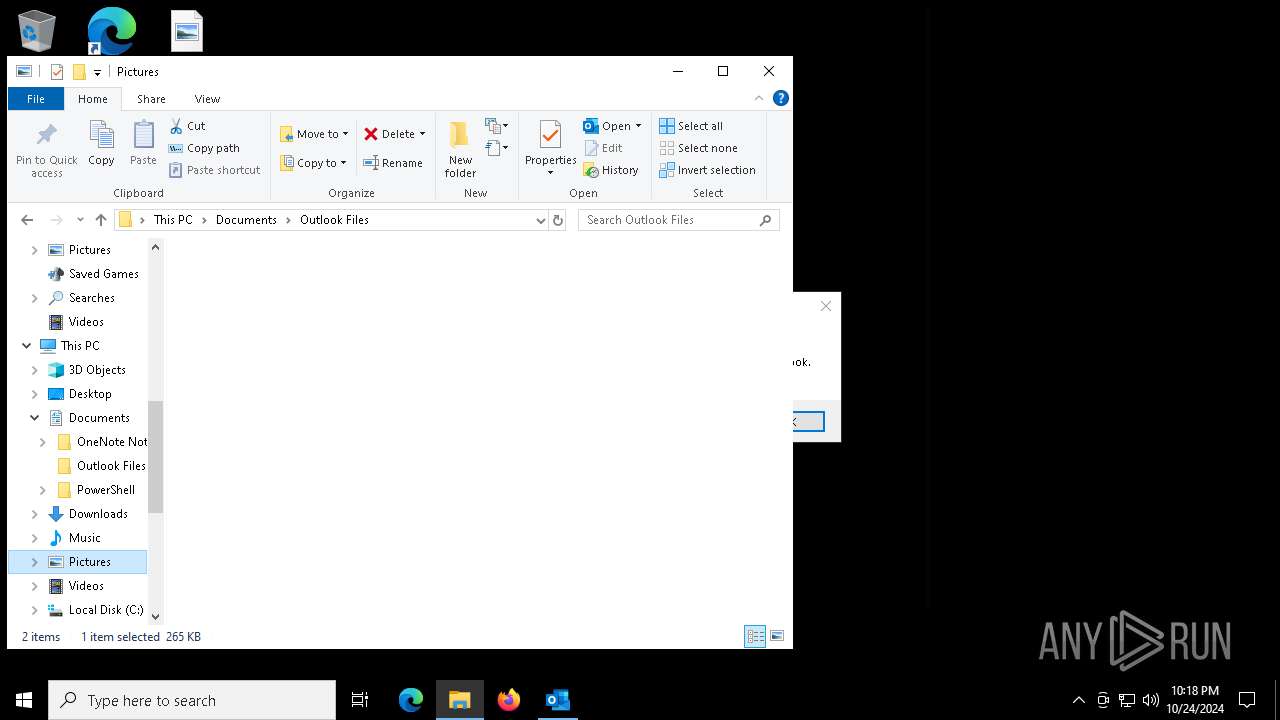
Task: Expand Delete options arrow
Action: (x=422, y=134)
